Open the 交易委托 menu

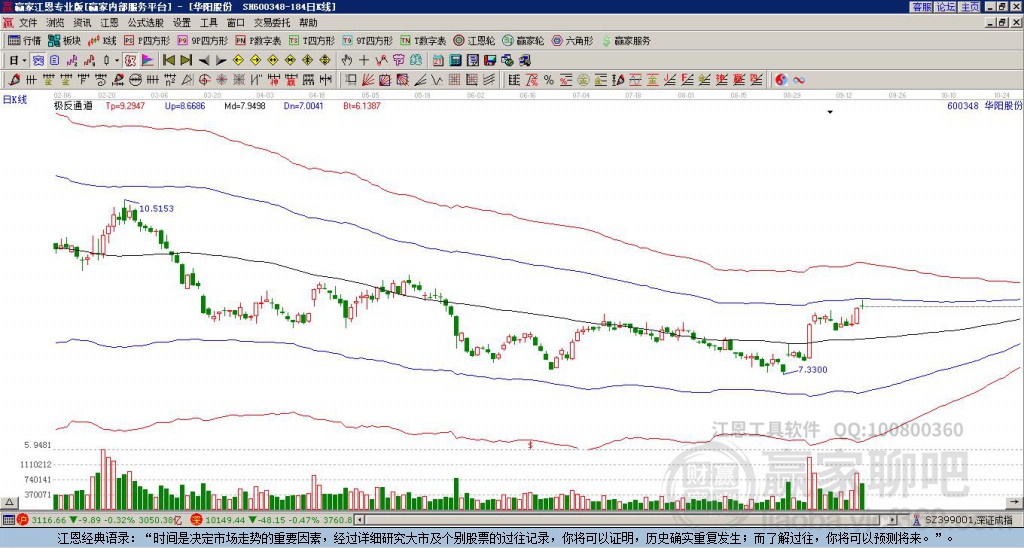pos(272,23)
